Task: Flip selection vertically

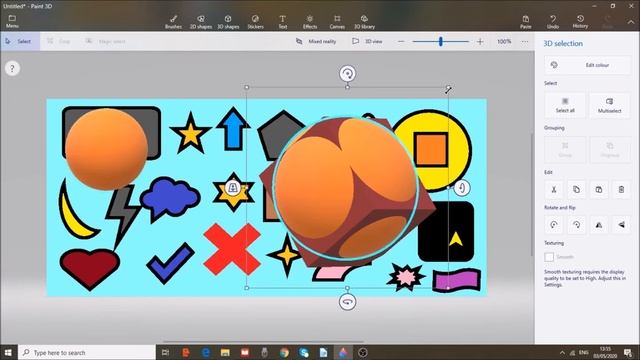Action: click(621, 224)
